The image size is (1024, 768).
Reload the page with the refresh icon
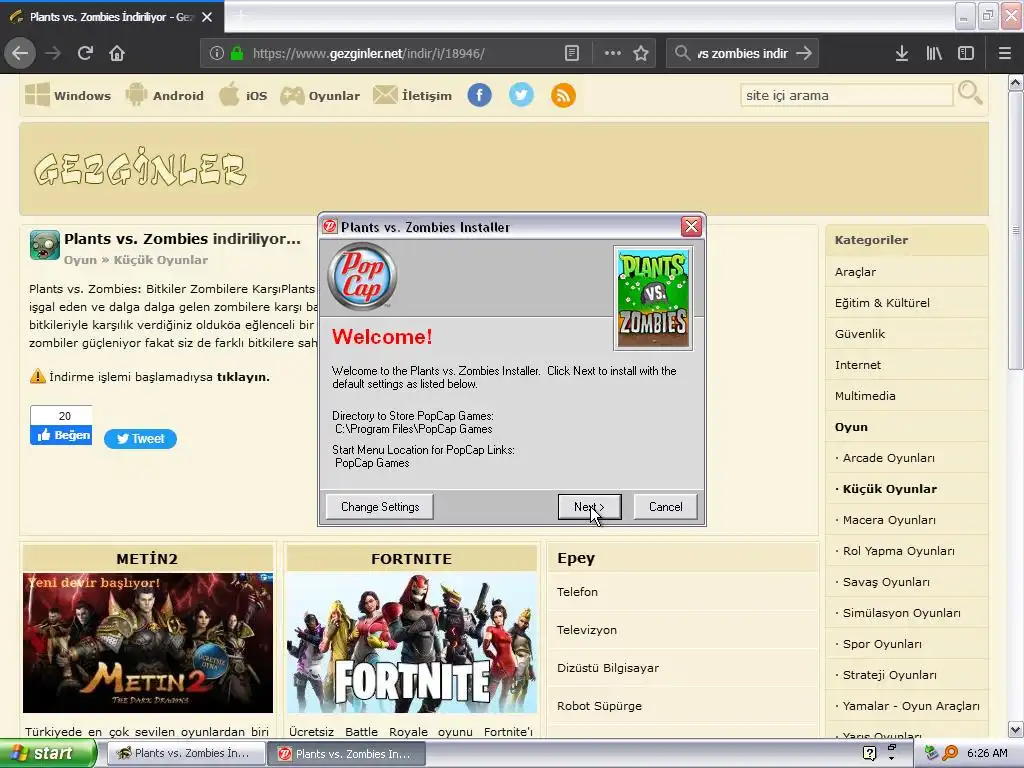(85, 54)
